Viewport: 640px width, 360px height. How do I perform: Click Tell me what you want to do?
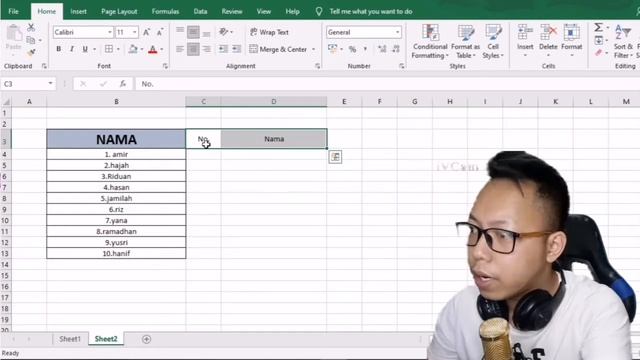click(x=371, y=11)
